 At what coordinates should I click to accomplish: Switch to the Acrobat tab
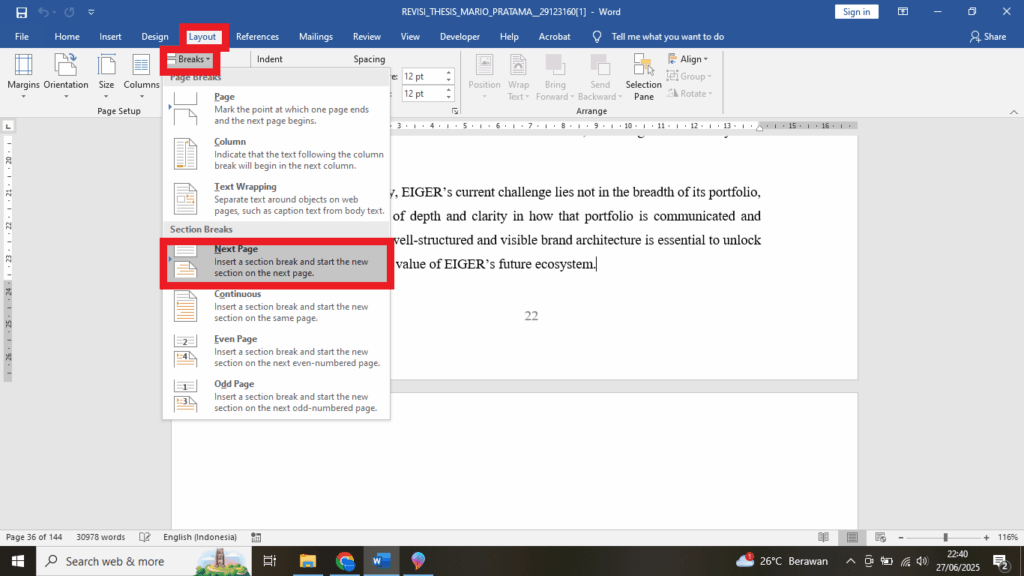pos(554,37)
